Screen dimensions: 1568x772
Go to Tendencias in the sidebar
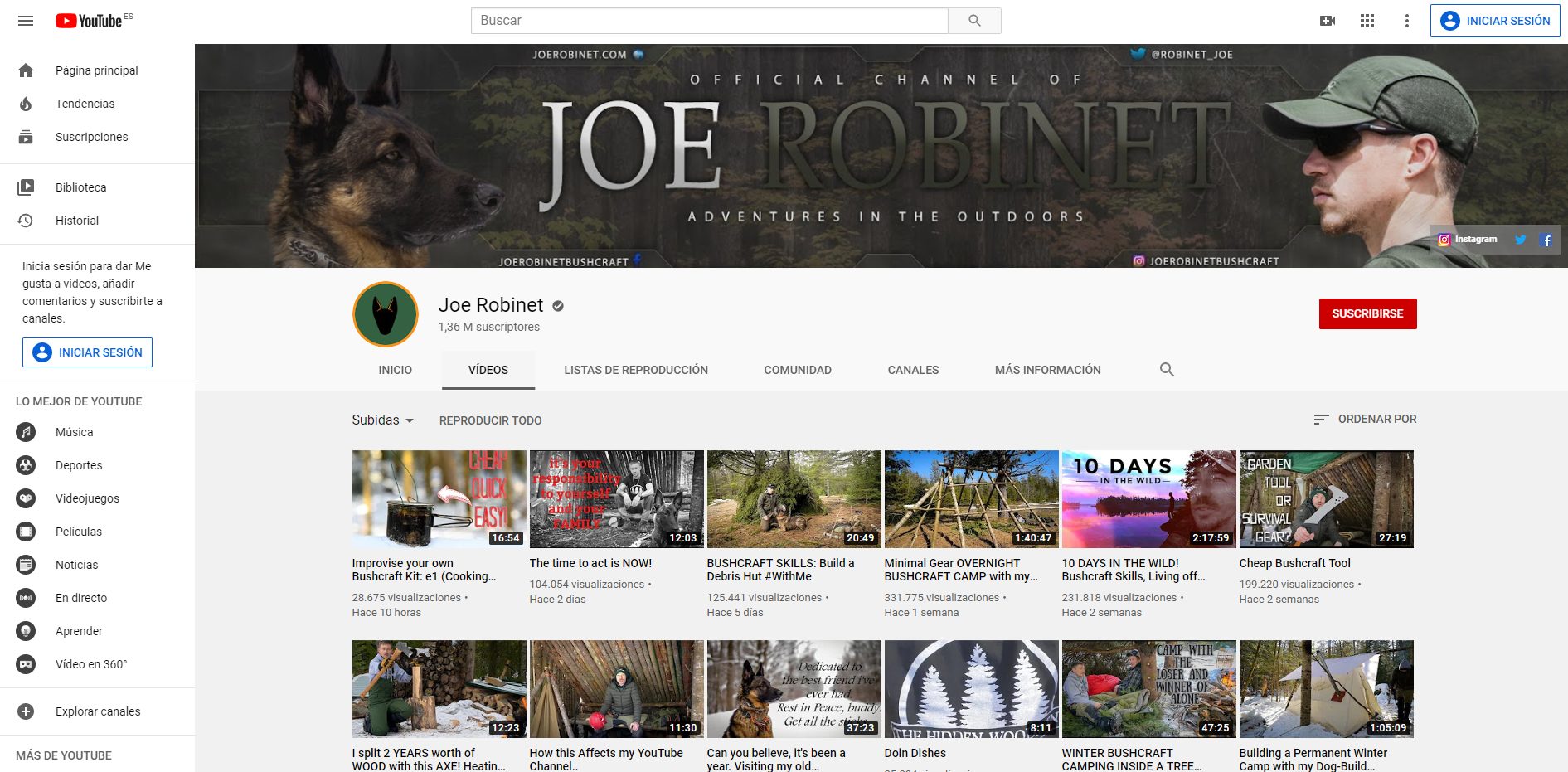85,104
